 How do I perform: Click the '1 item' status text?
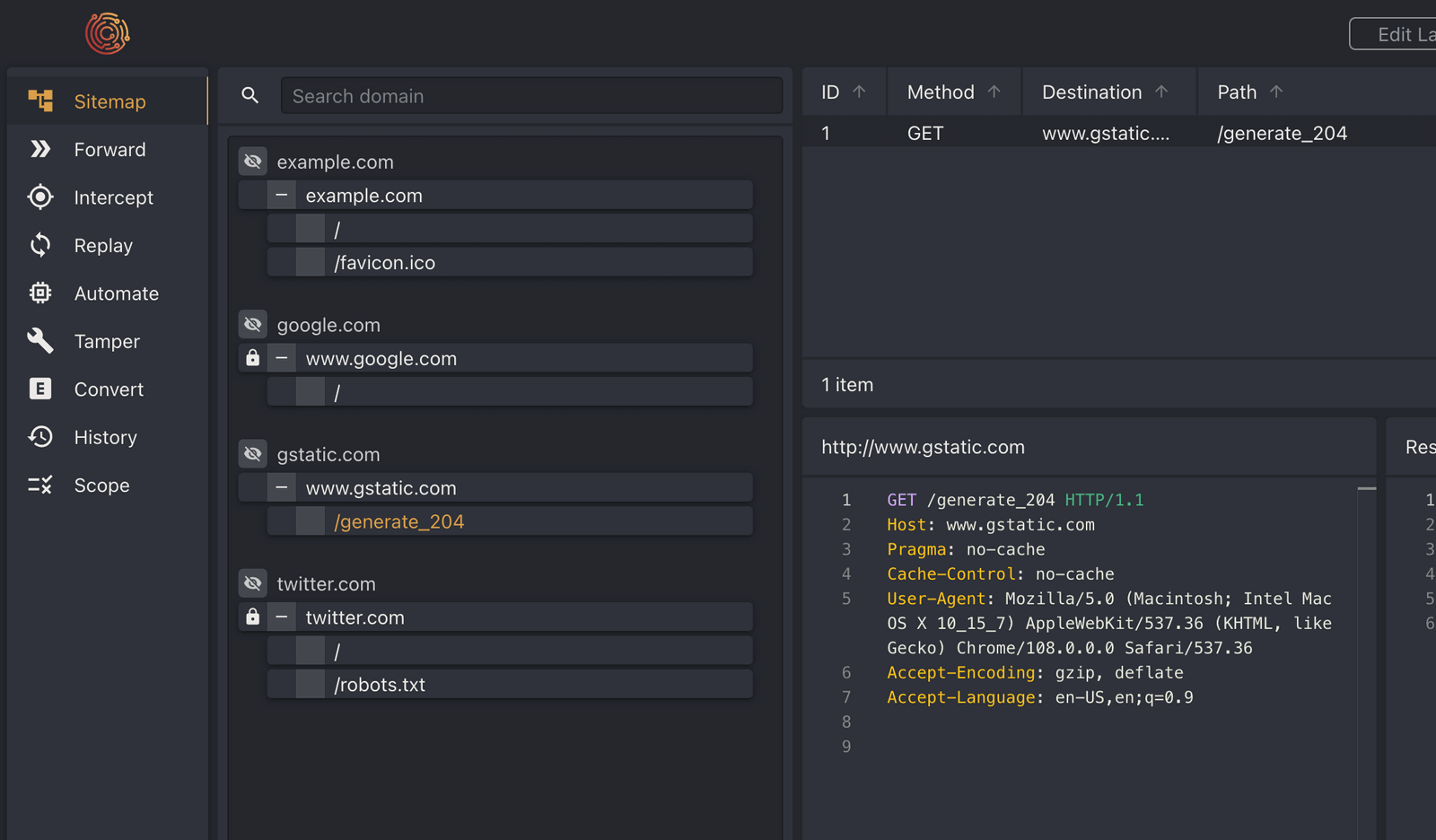click(847, 384)
